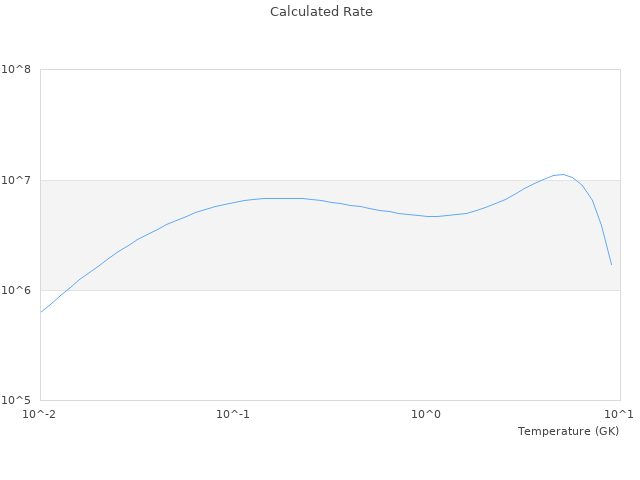Click the leftmost start of the curve

[x=41, y=312]
